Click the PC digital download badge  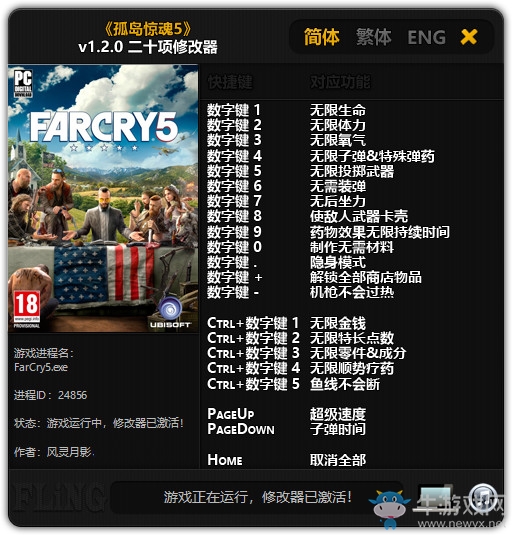point(23,84)
